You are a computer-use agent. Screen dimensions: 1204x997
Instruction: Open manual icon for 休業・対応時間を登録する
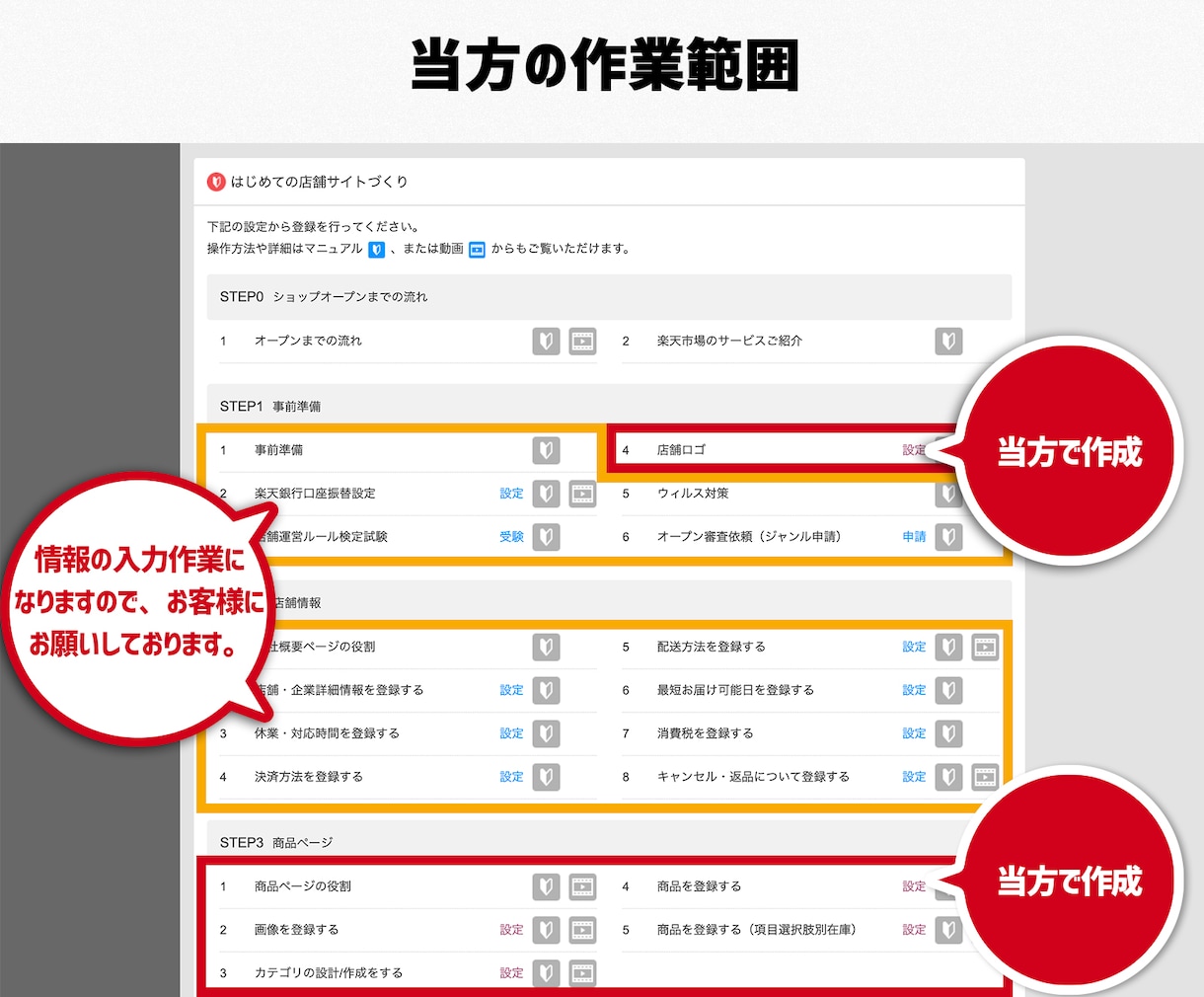click(546, 734)
